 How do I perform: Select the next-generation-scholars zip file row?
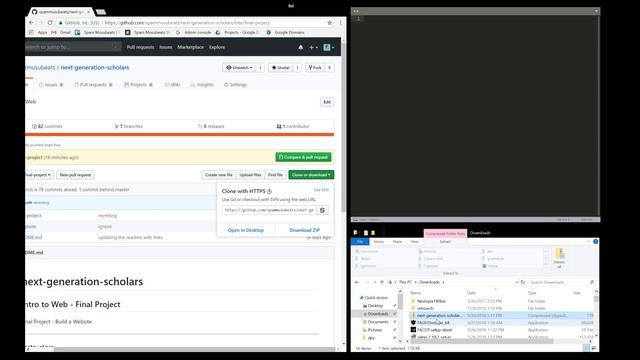502,316
